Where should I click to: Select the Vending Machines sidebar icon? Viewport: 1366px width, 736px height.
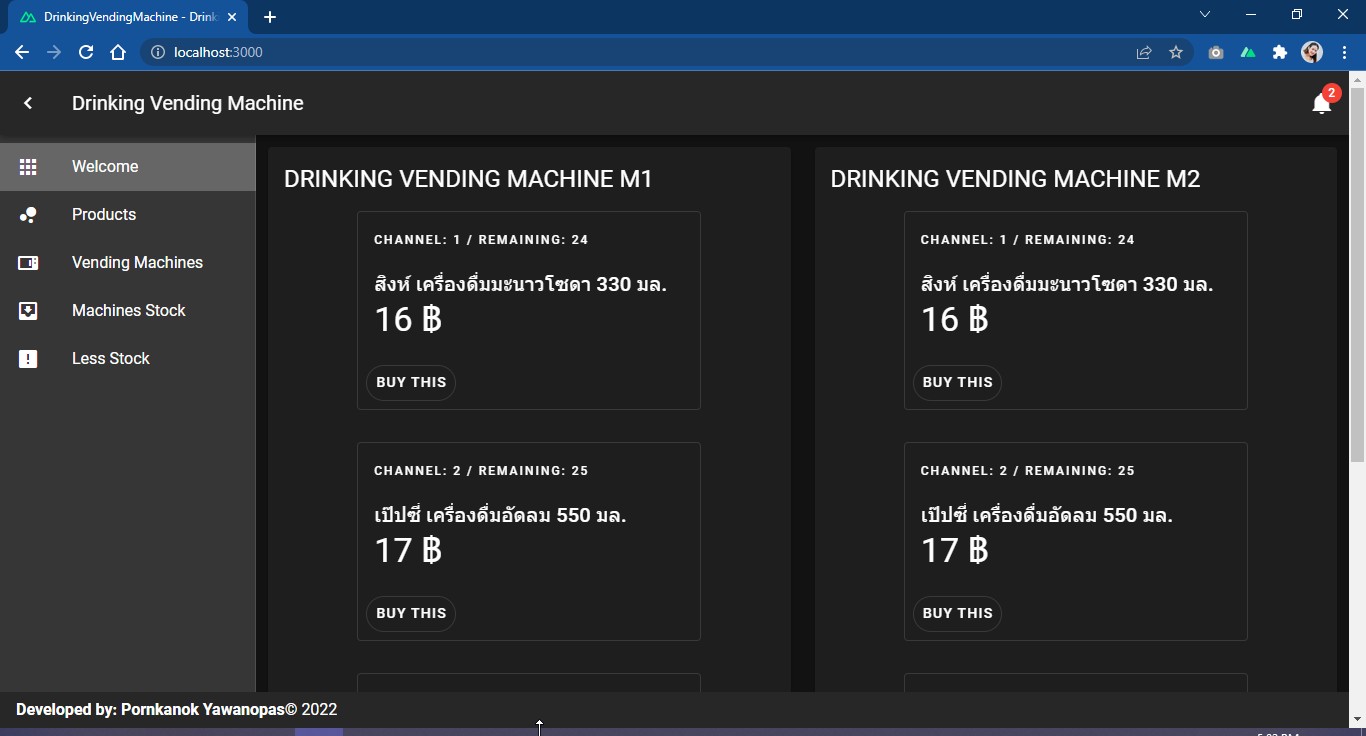28,262
